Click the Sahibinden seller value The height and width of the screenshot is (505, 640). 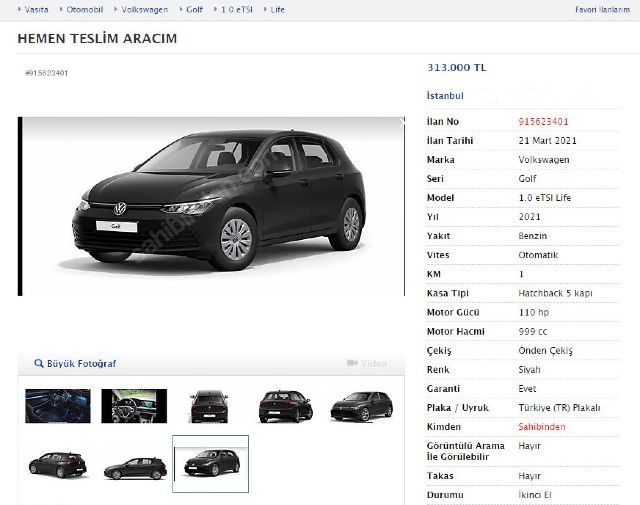click(542, 427)
